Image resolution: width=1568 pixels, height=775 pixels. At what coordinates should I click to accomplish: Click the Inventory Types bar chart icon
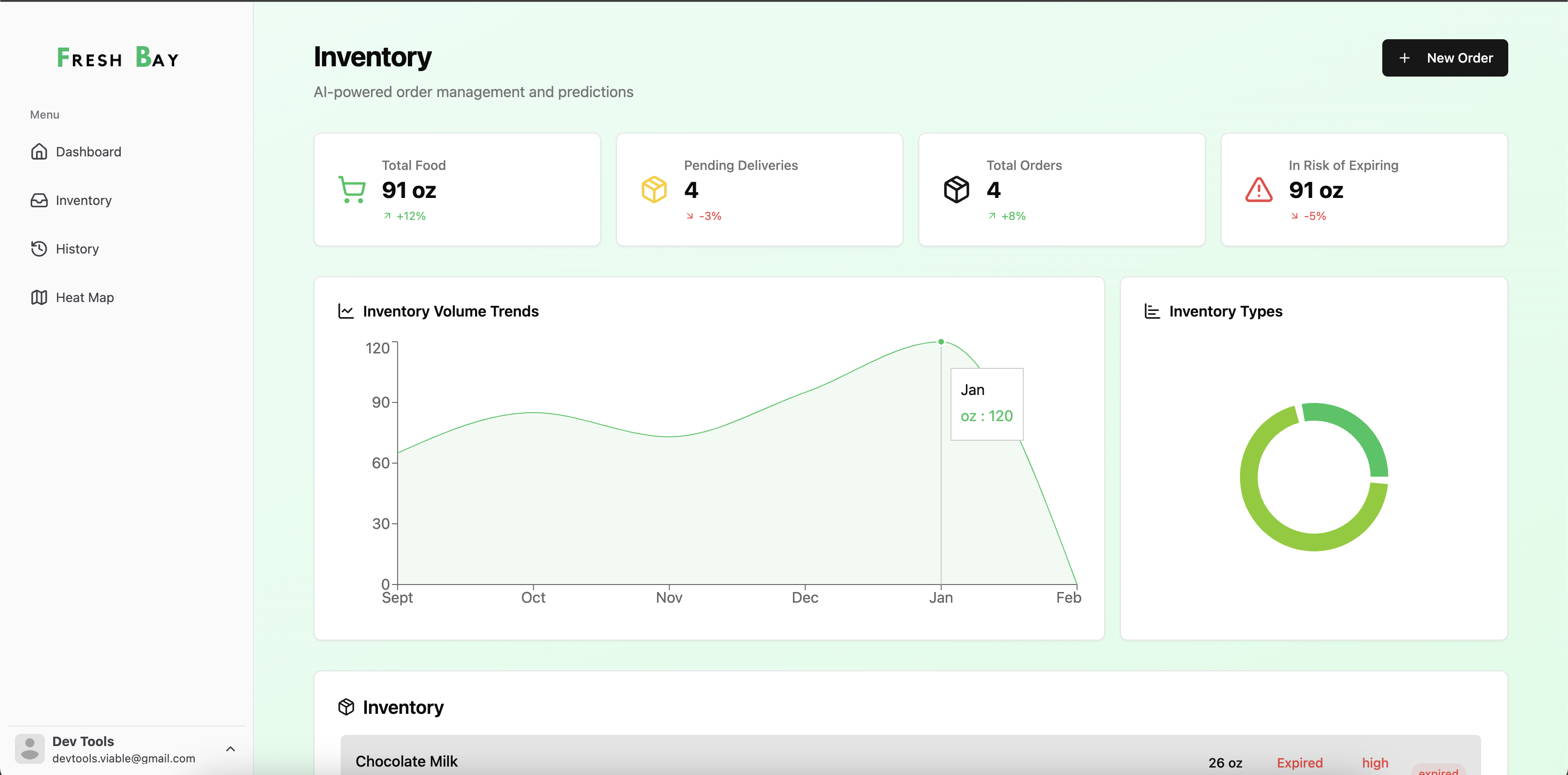pyautogui.click(x=1152, y=312)
